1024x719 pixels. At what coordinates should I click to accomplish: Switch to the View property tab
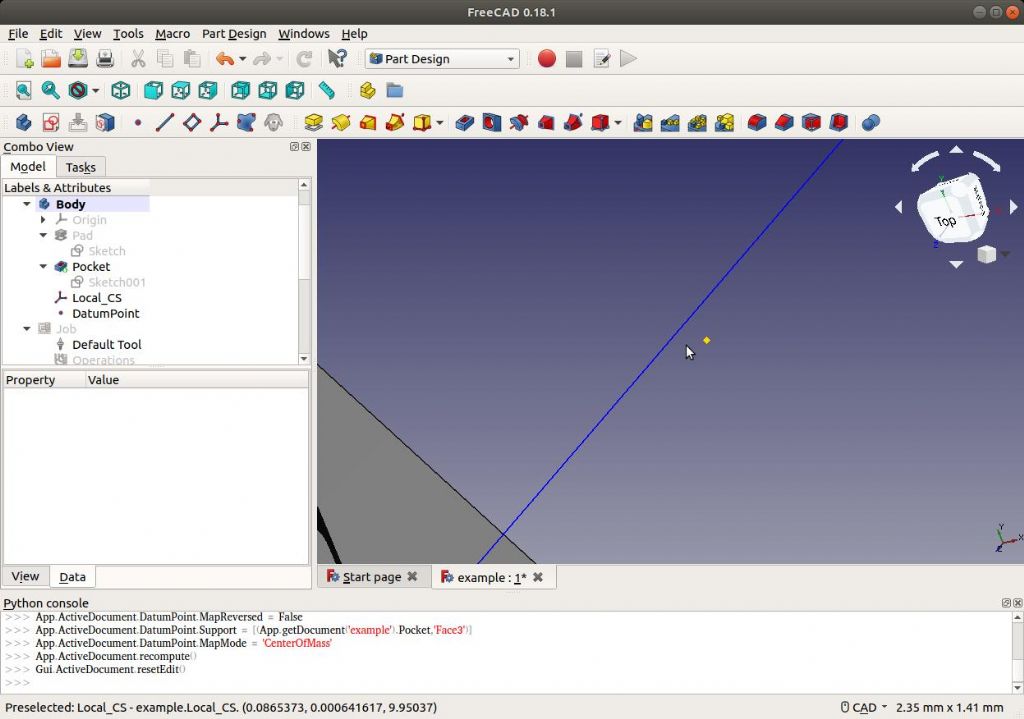tap(25, 576)
